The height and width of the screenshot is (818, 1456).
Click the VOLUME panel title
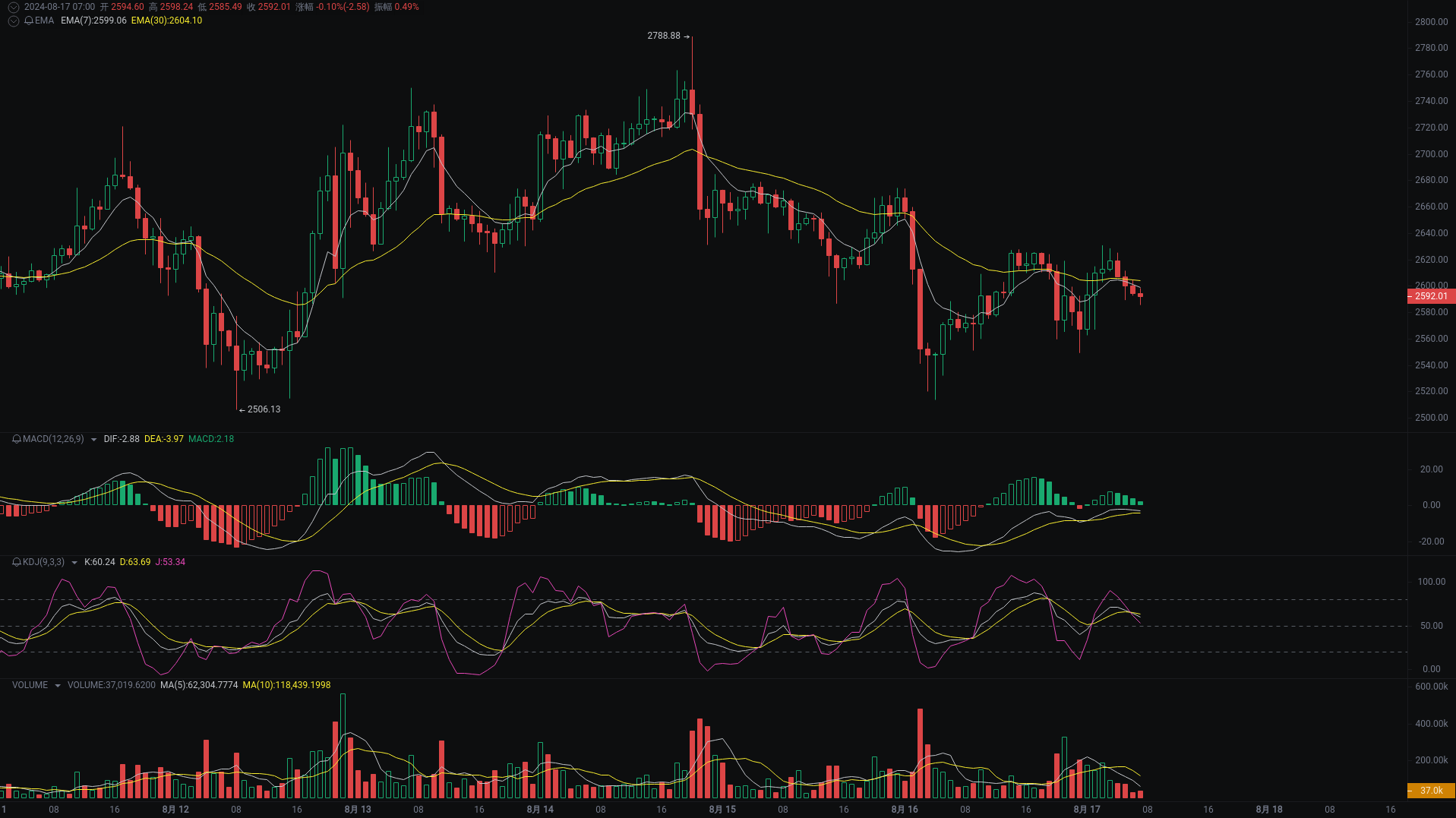point(30,684)
